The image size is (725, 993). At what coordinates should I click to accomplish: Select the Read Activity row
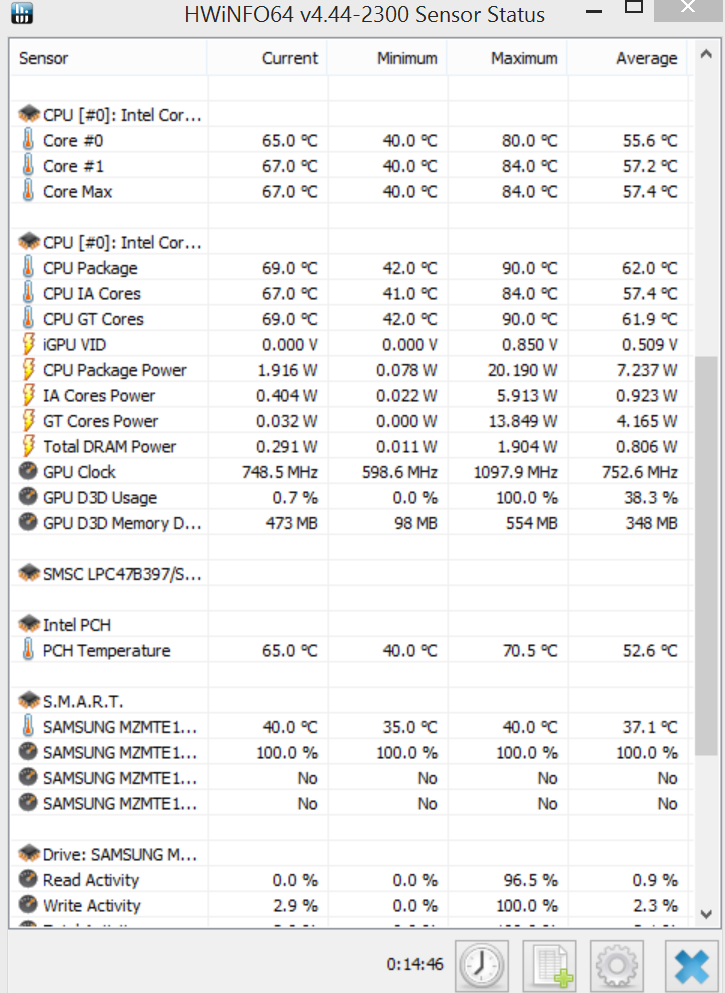[90, 880]
